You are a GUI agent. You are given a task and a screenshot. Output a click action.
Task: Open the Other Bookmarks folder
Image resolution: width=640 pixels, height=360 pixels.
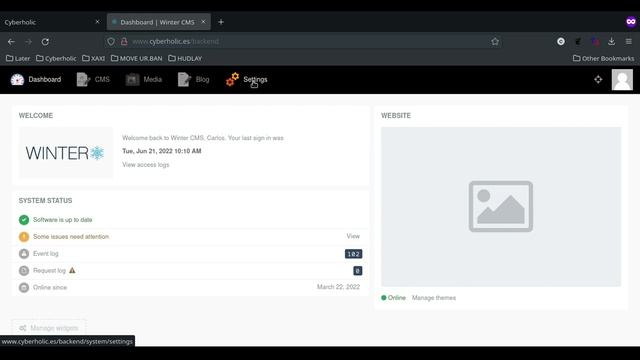coord(603,58)
